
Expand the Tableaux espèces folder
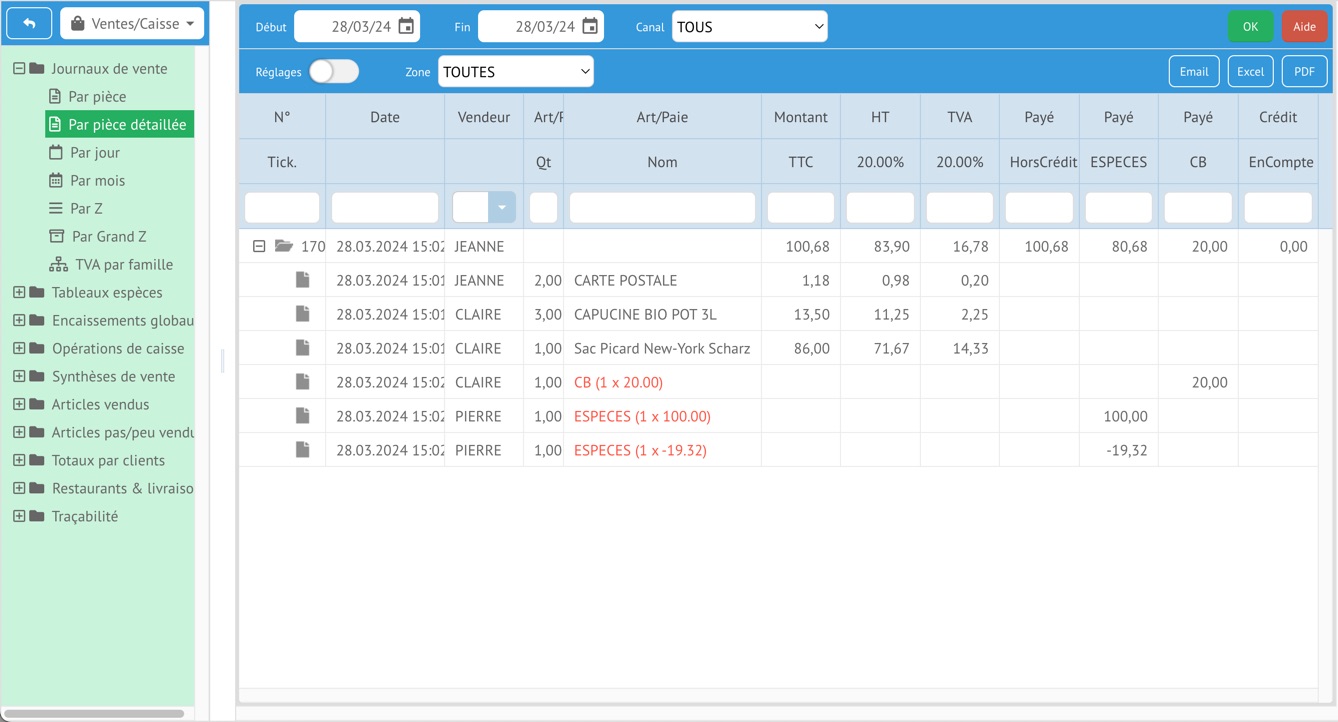[19, 293]
